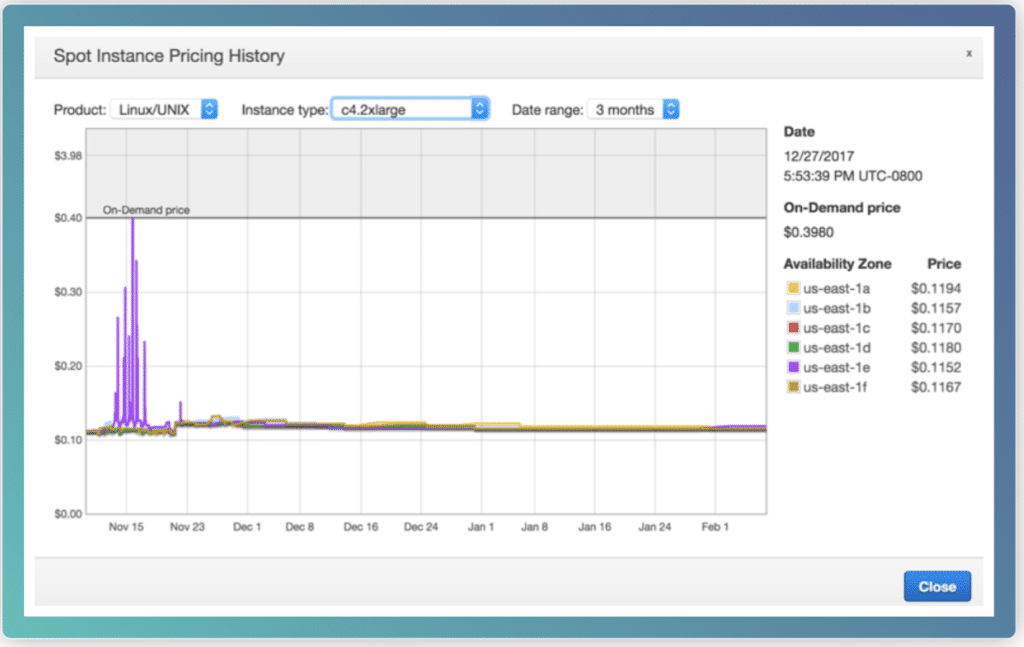
Task: Select the Dec 24 x-axis date label
Action: (x=421, y=526)
